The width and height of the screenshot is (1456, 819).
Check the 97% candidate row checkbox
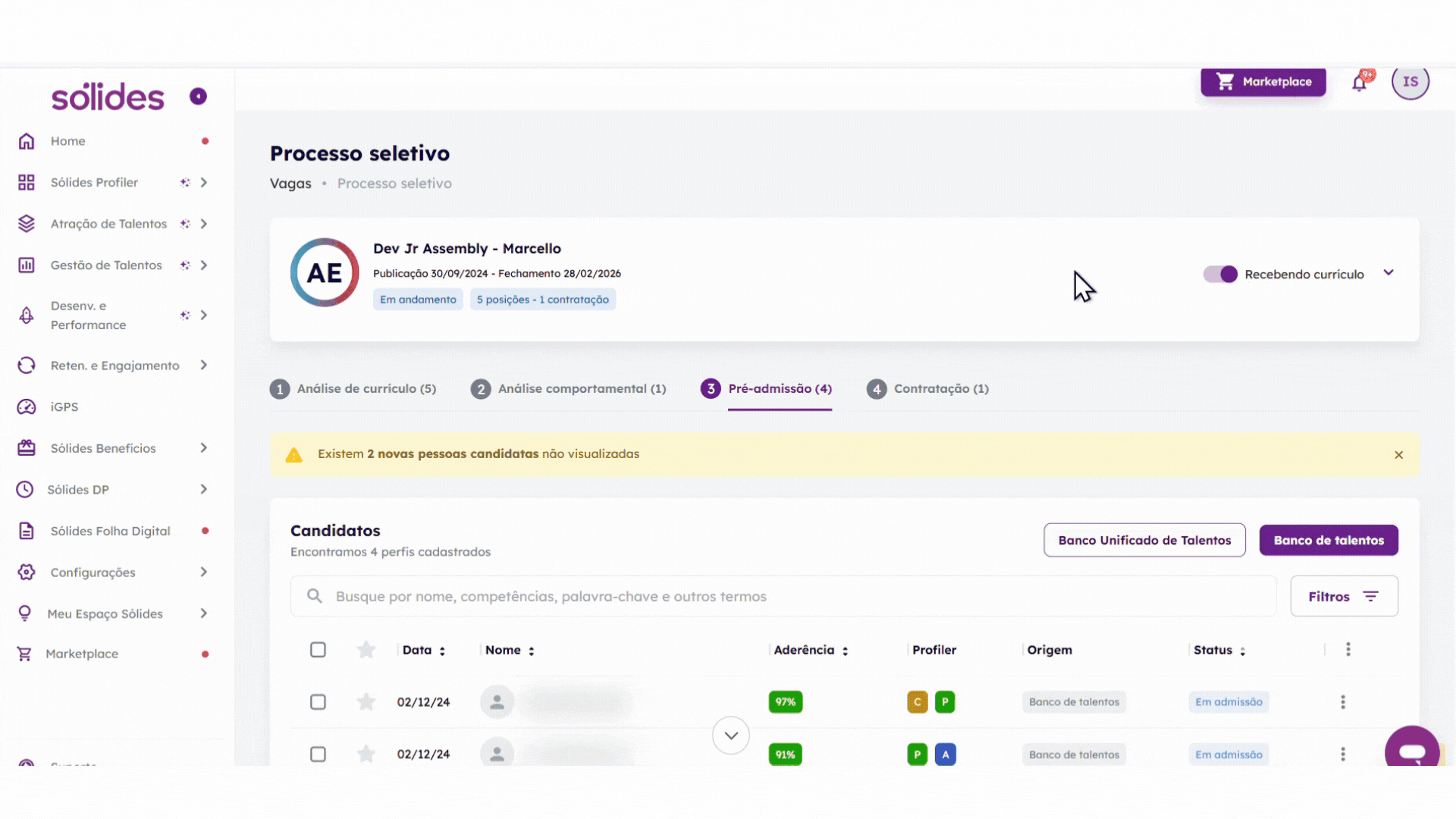pyautogui.click(x=318, y=702)
